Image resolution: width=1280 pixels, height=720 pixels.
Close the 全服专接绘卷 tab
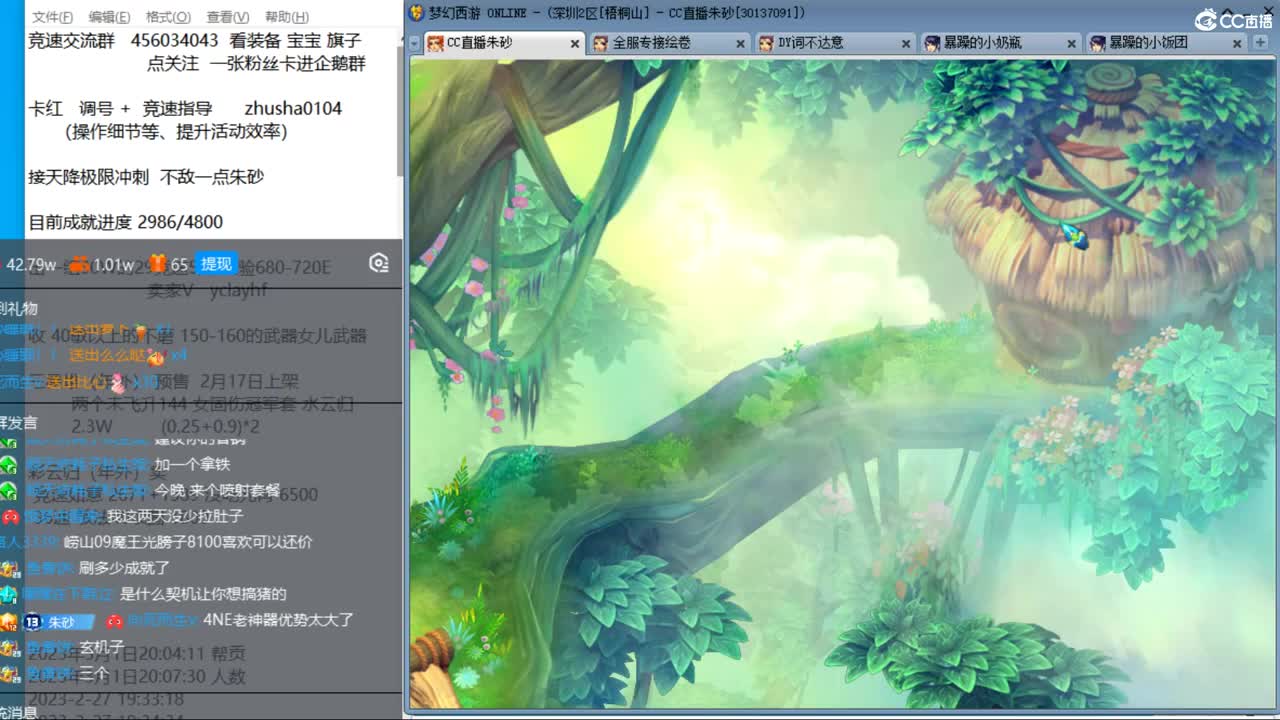[x=741, y=44]
